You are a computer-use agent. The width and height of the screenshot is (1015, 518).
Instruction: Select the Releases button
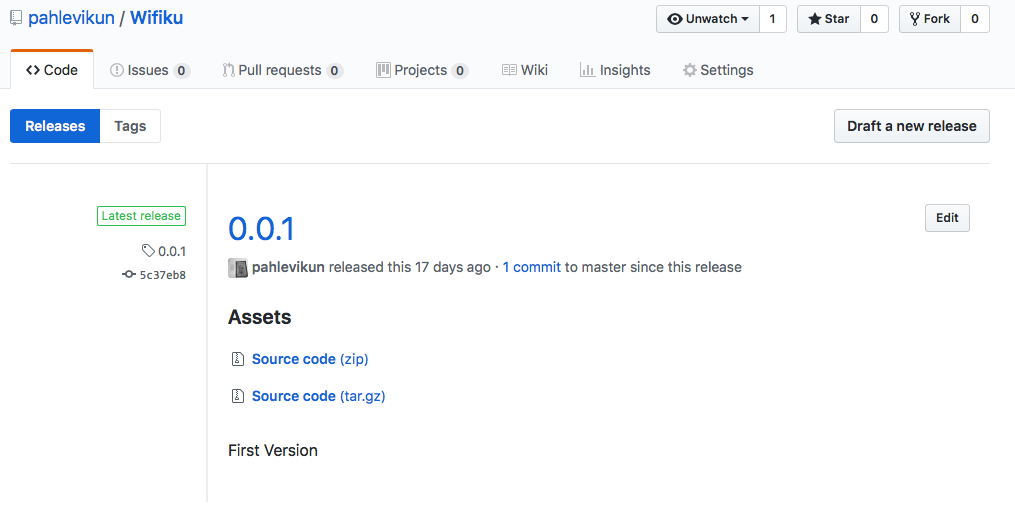click(x=55, y=126)
